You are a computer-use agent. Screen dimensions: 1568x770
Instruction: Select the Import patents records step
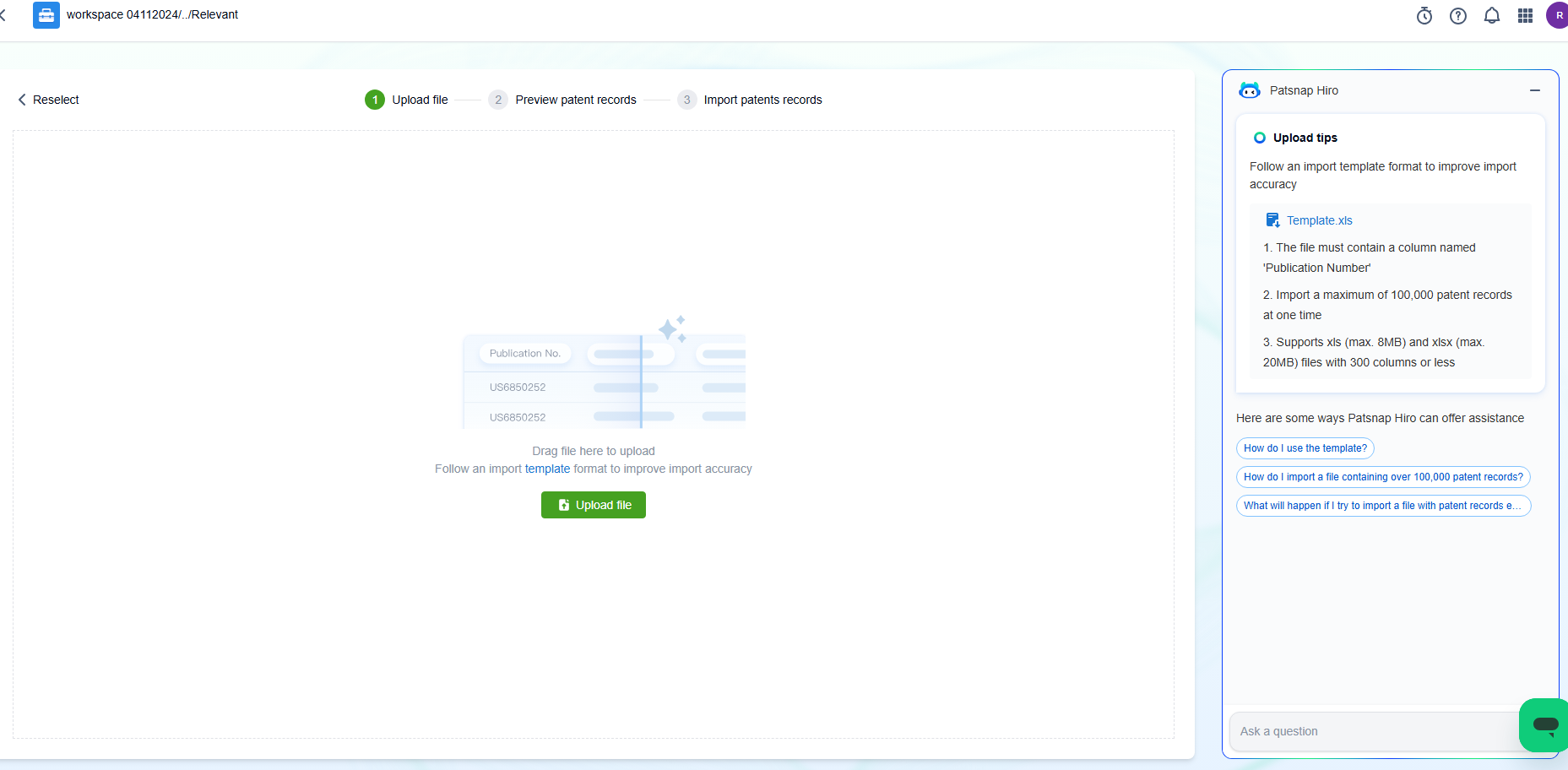click(751, 100)
